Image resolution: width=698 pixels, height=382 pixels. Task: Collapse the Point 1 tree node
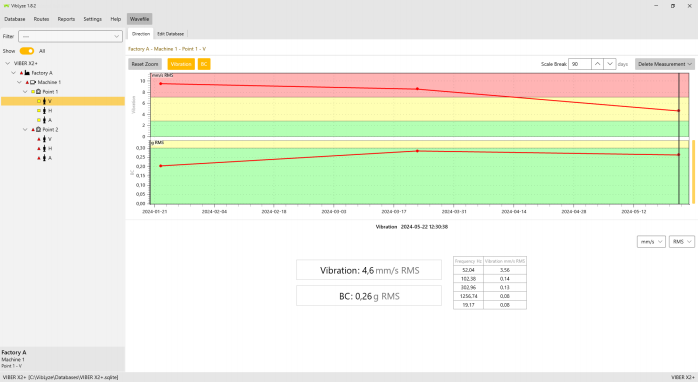pos(25,92)
